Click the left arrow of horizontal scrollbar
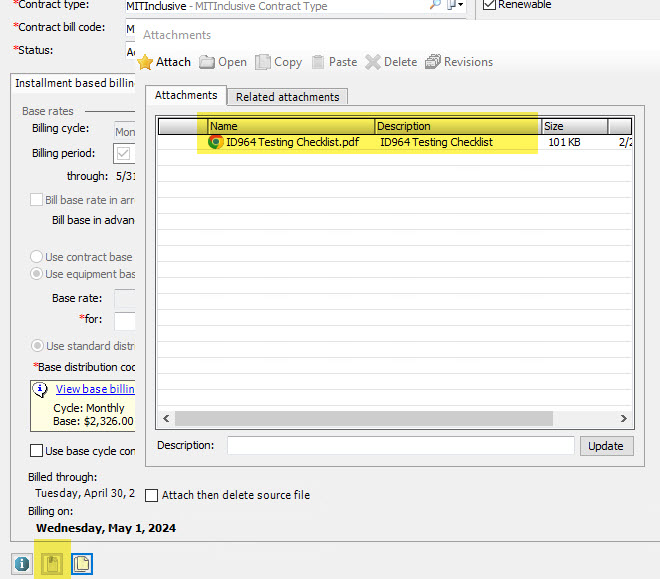This screenshot has width=660, height=579. [x=166, y=419]
